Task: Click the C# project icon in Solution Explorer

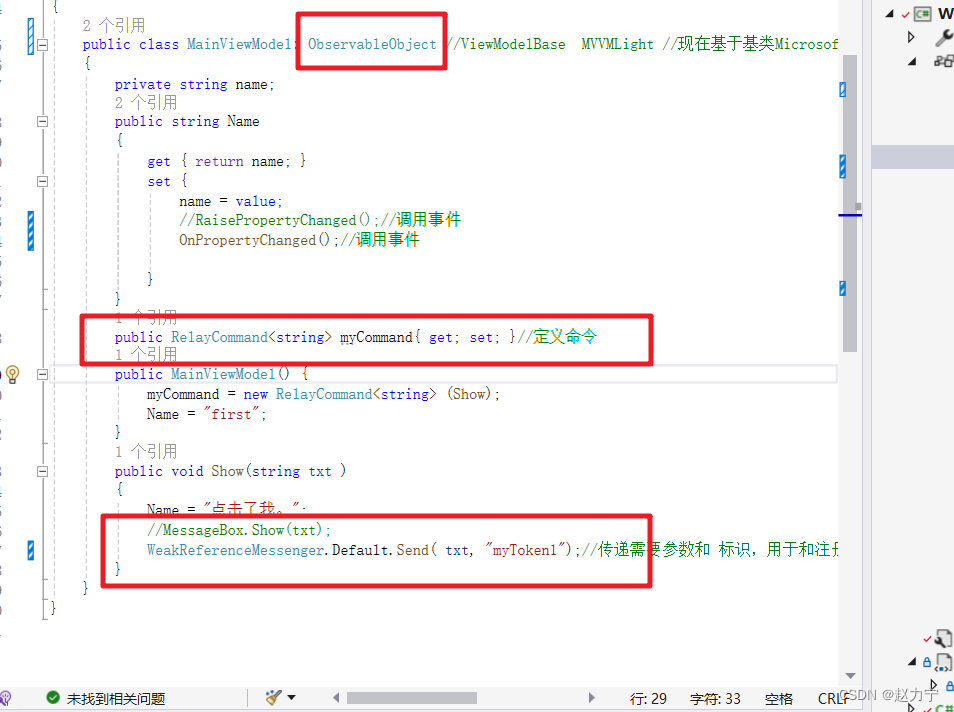Action: pos(922,14)
